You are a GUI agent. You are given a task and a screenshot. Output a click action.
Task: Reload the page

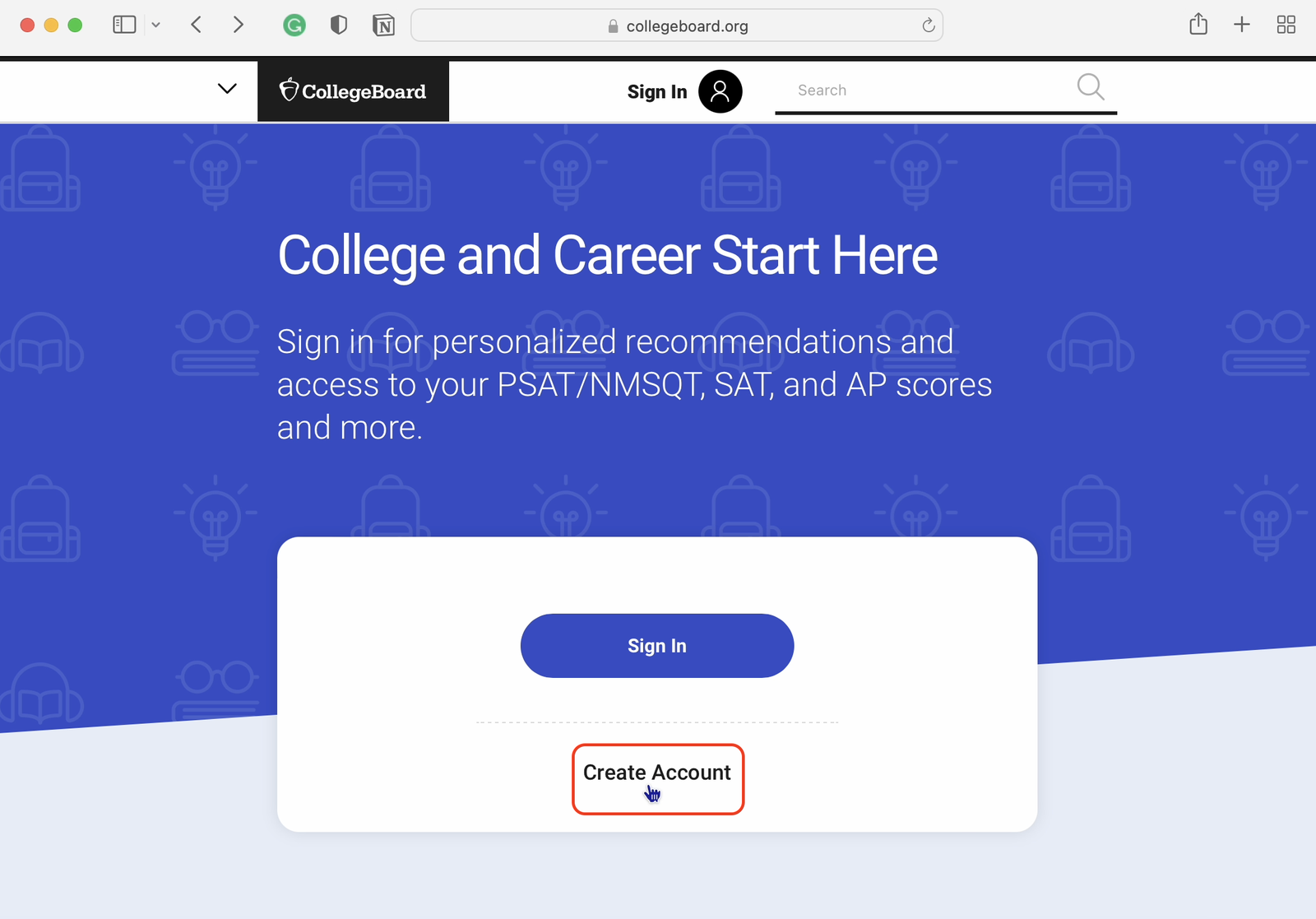click(929, 26)
